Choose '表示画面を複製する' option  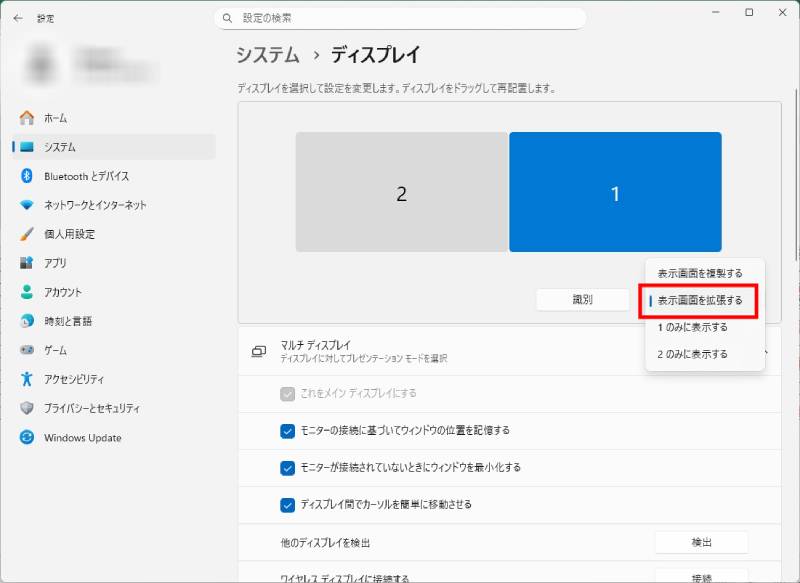(x=700, y=273)
